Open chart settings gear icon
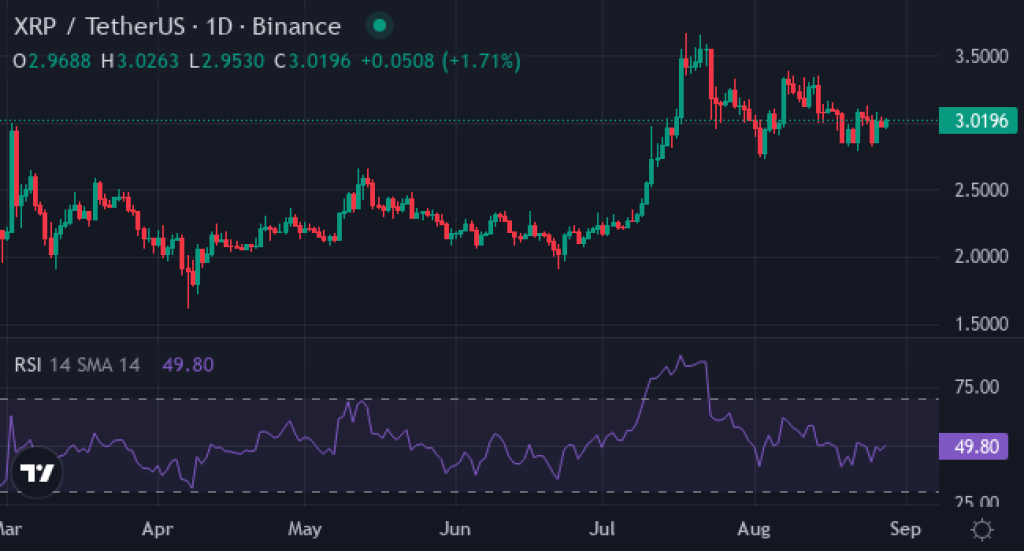 point(982,529)
